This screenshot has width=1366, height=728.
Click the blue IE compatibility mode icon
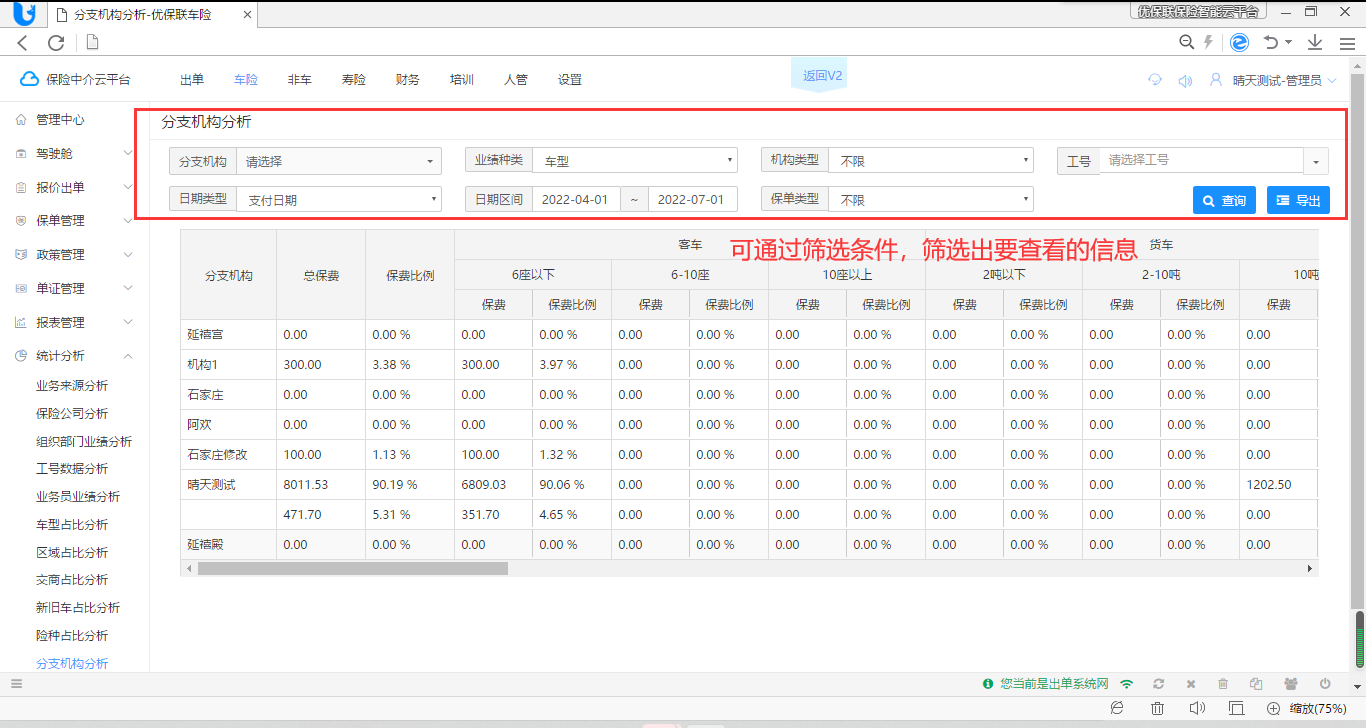1239,42
